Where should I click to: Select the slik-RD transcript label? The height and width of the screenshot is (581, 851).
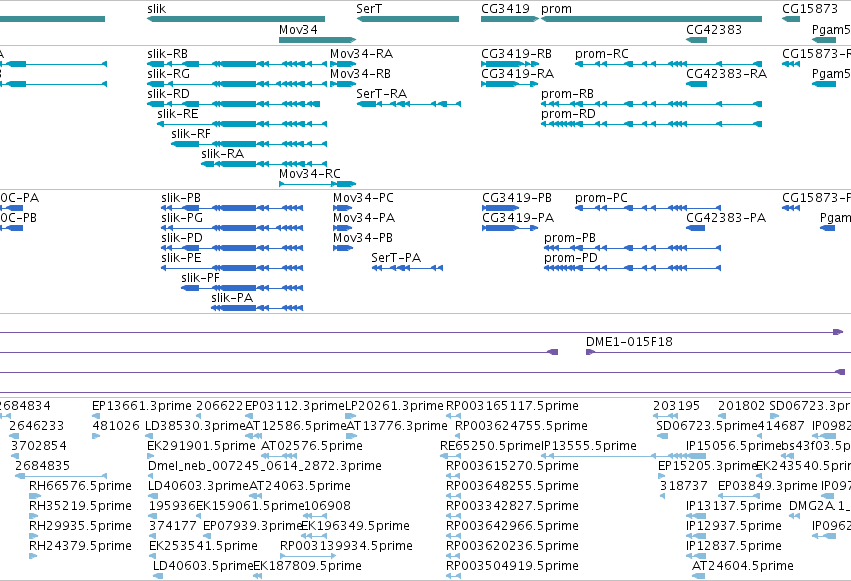(168, 94)
